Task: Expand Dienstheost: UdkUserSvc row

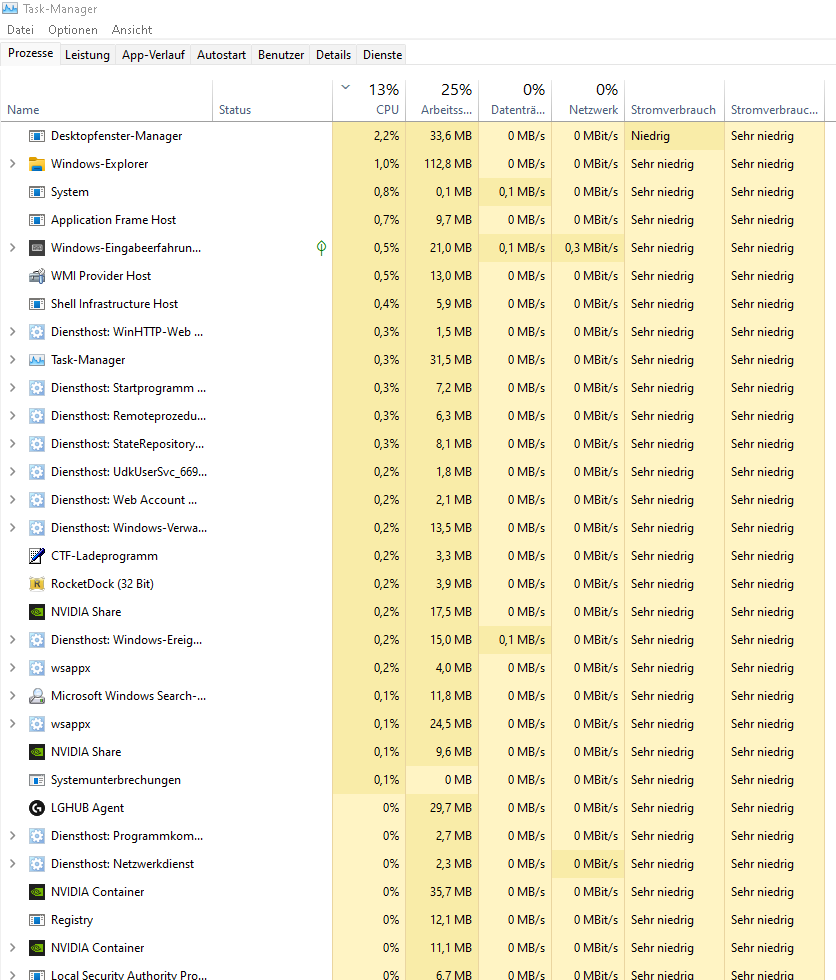Action: click(x=12, y=472)
